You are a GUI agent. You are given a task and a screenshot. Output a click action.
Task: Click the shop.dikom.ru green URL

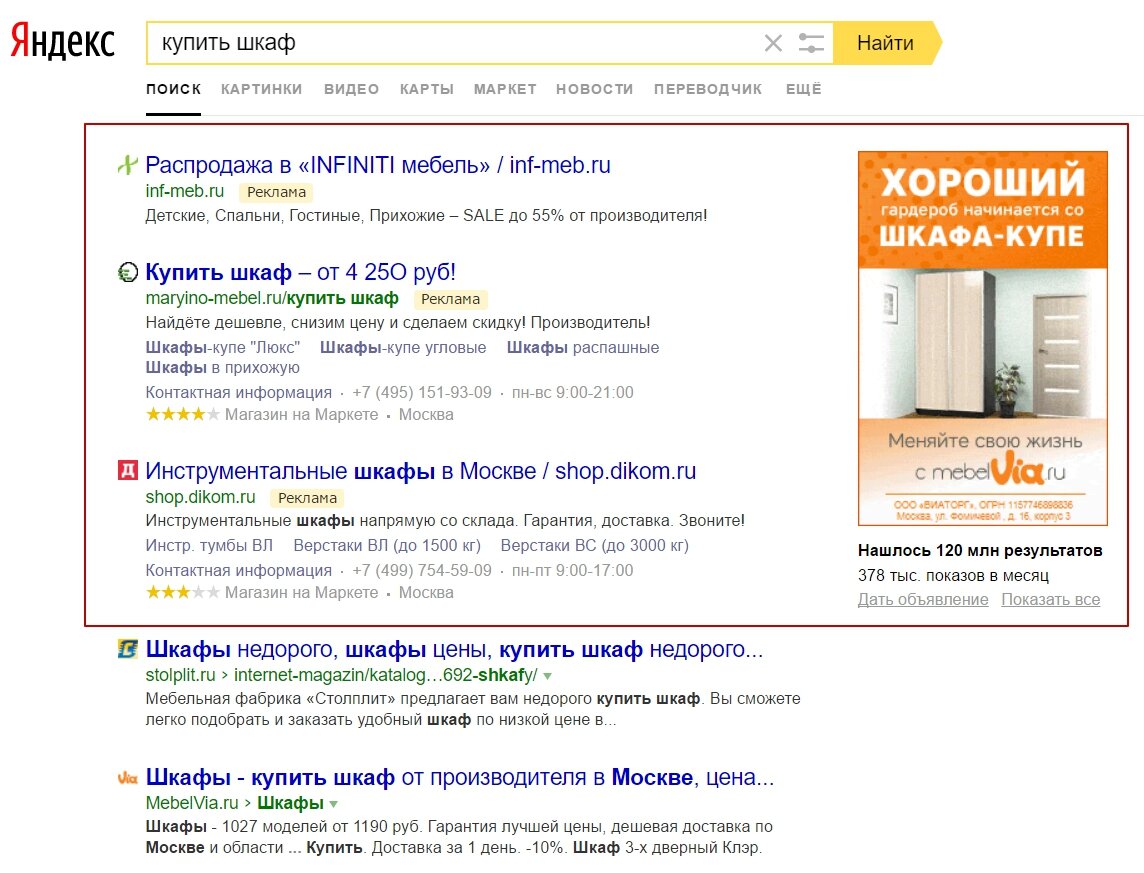[201, 497]
